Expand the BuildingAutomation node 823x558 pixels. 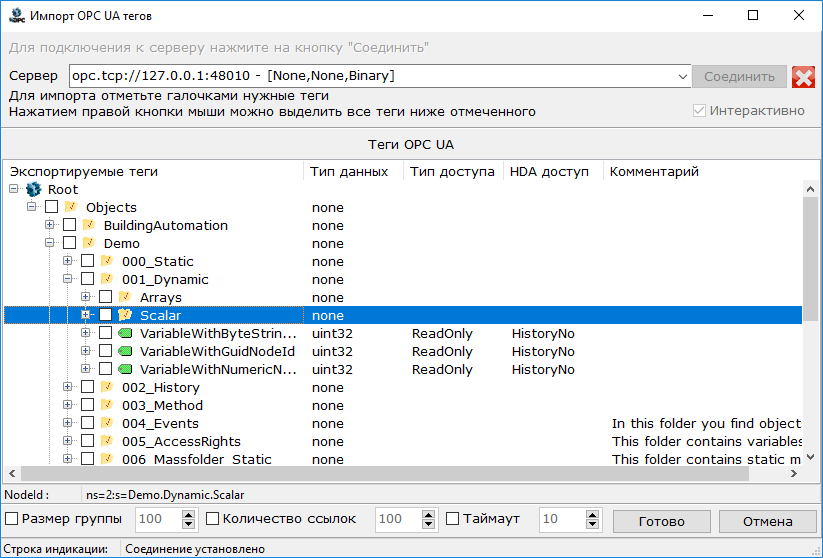pyautogui.click(x=50, y=225)
